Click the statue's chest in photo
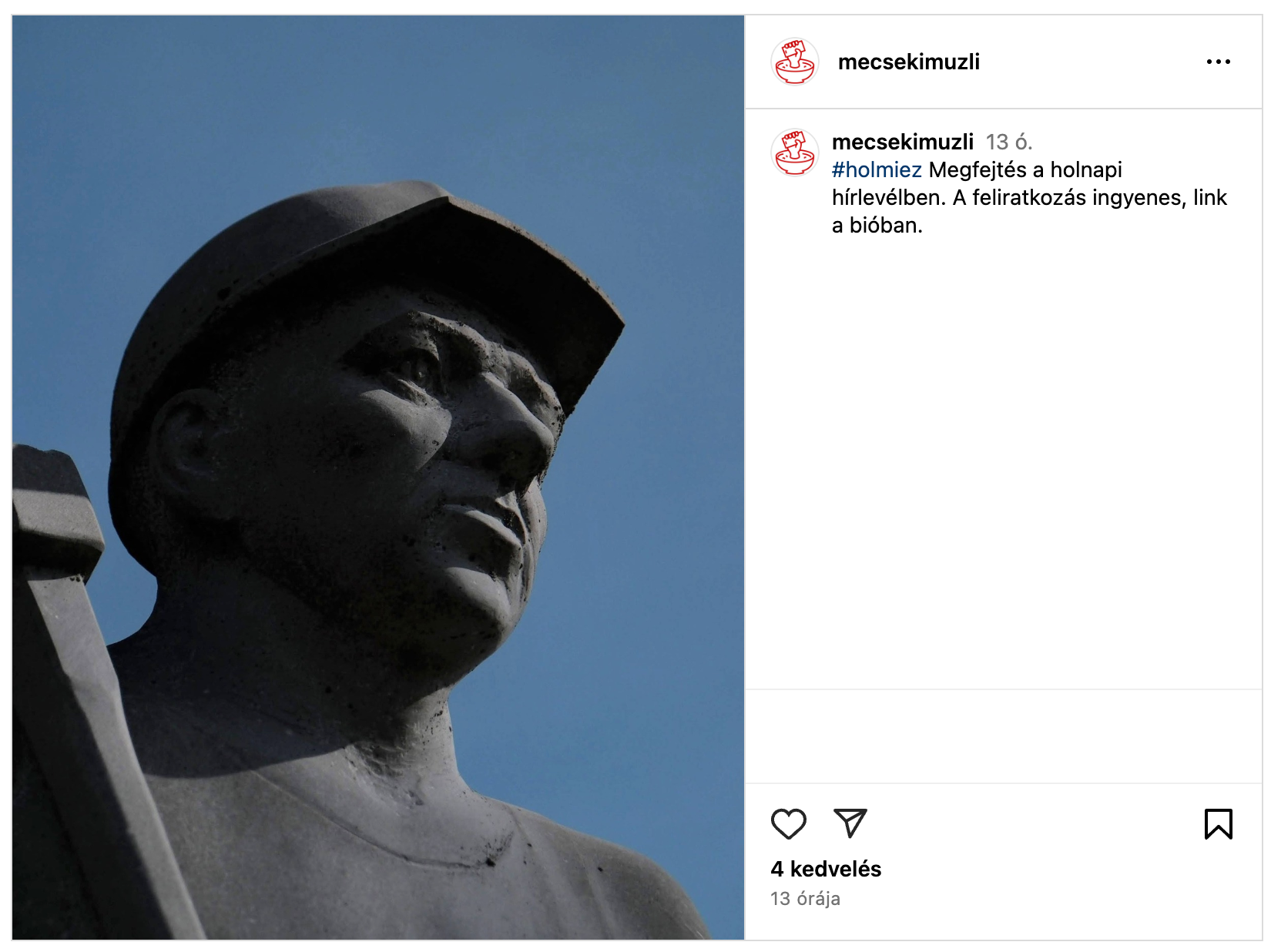Image resolution: width=1271 pixels, height=952 pixels. pyautogui.click(x=401, y=855)
